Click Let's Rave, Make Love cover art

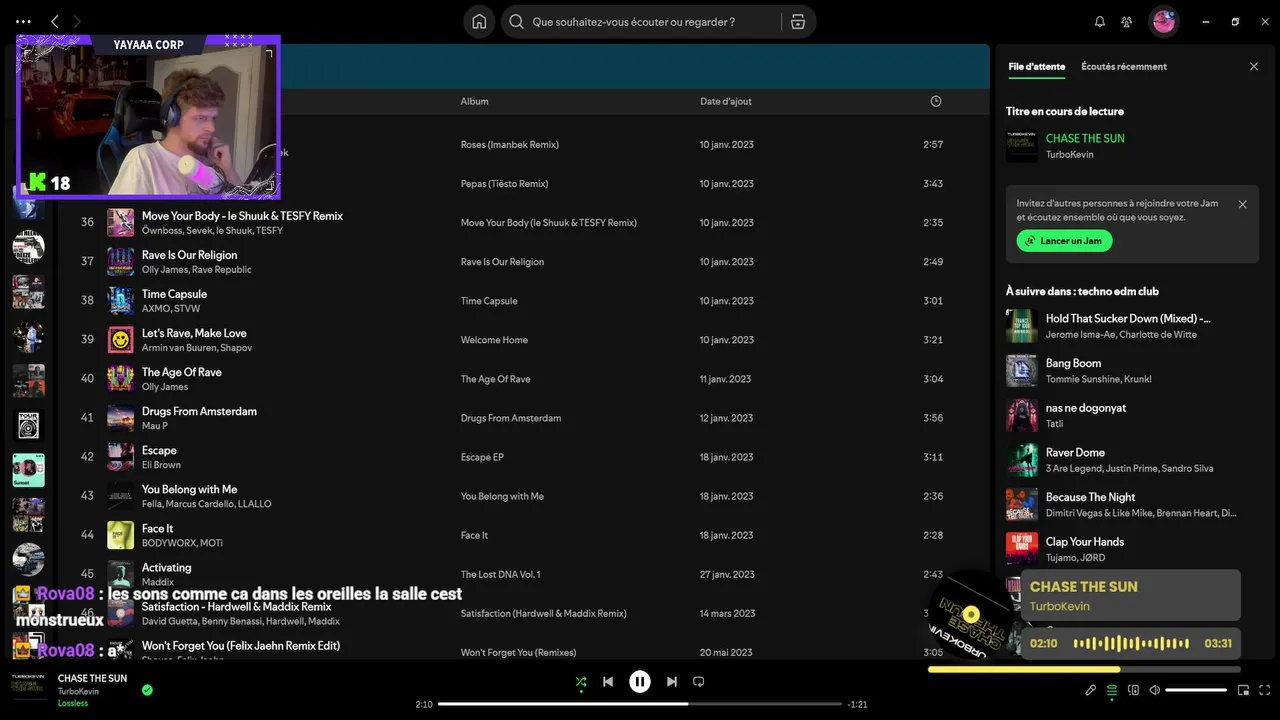click(121, 339)
